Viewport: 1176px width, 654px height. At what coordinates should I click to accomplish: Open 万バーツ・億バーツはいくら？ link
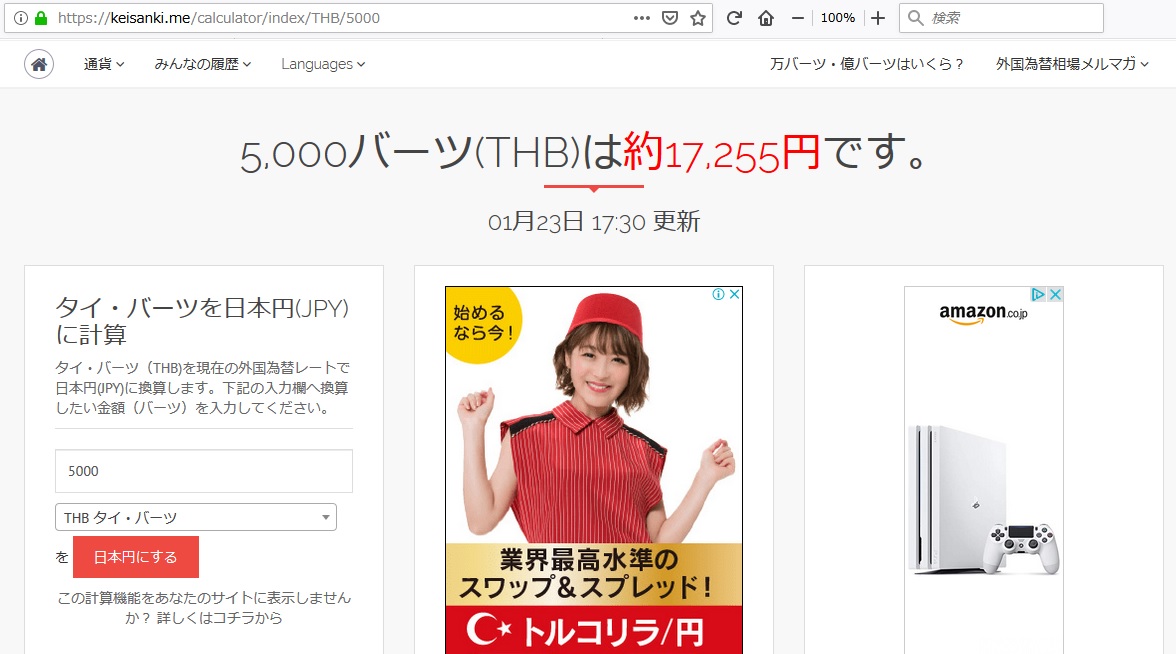coord(867,64)
